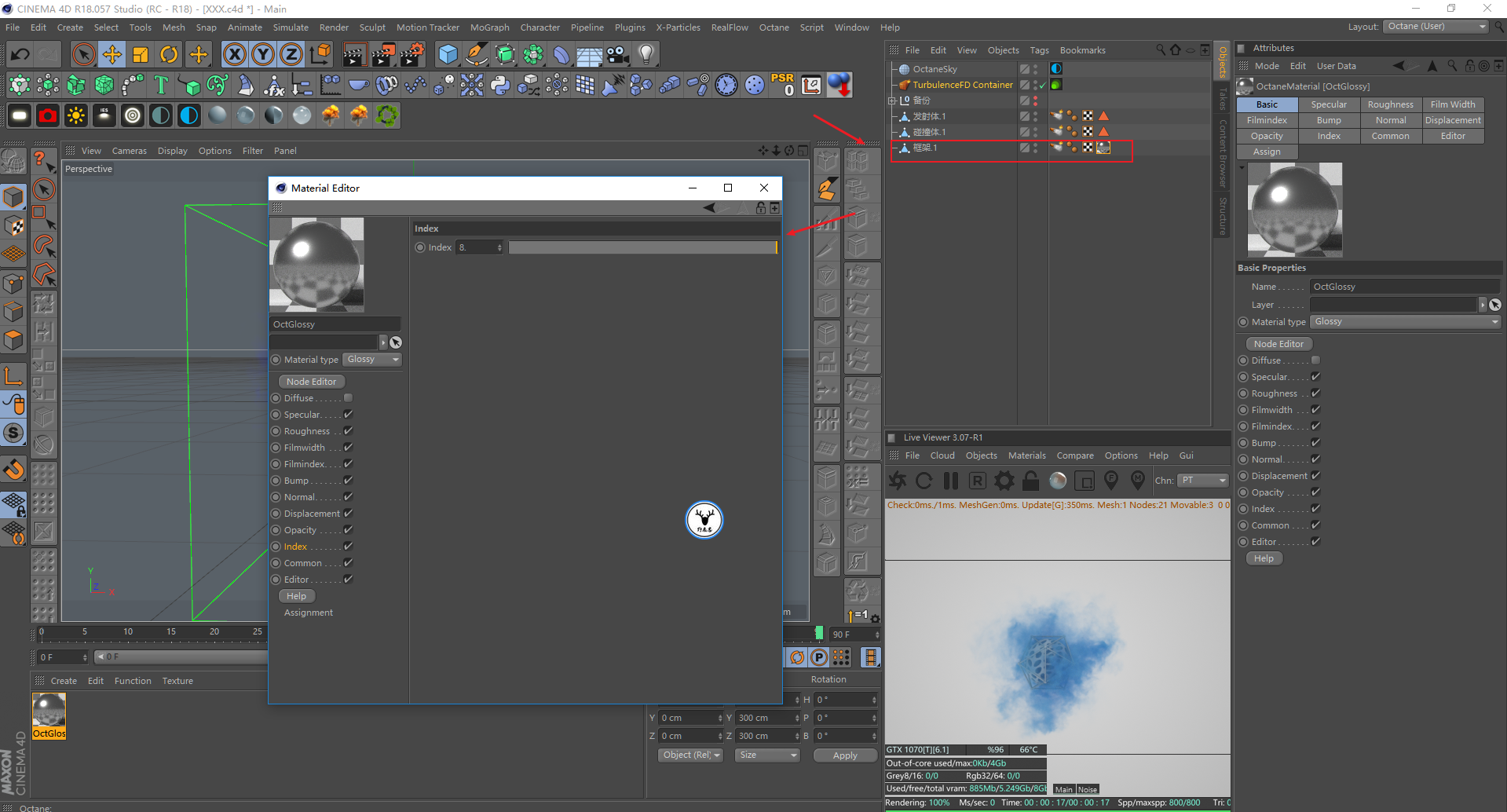This screenshot has height=812, width=1507.
Task: Open Material type dropdown in Material Editor
Action: (373, 360)
